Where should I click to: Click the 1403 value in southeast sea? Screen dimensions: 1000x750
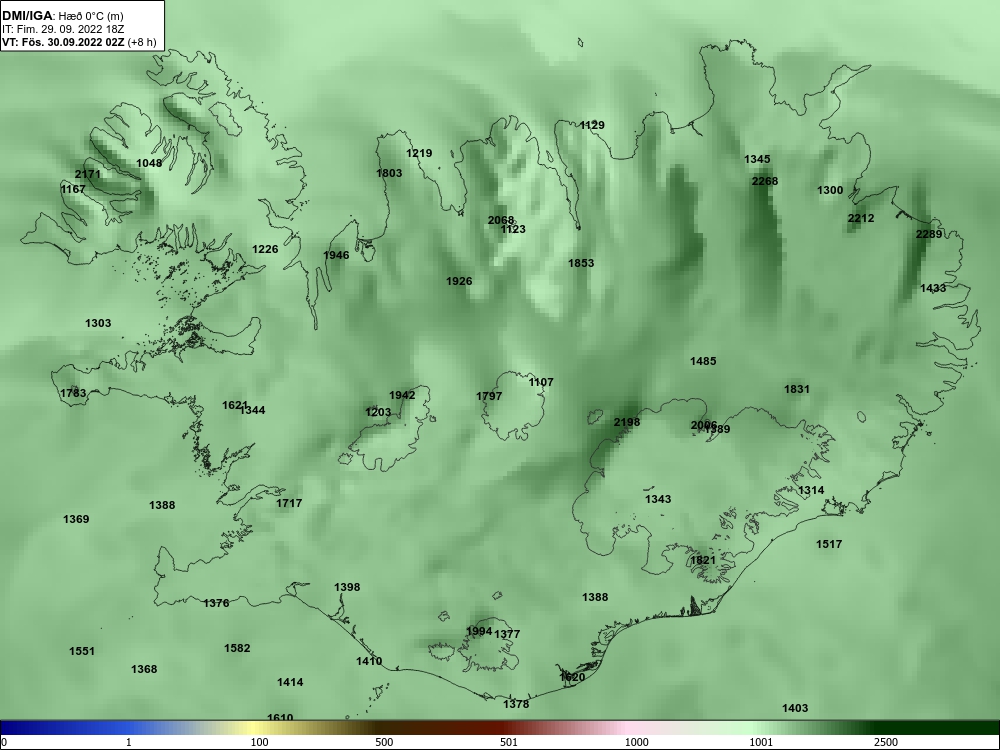(795, 708)
